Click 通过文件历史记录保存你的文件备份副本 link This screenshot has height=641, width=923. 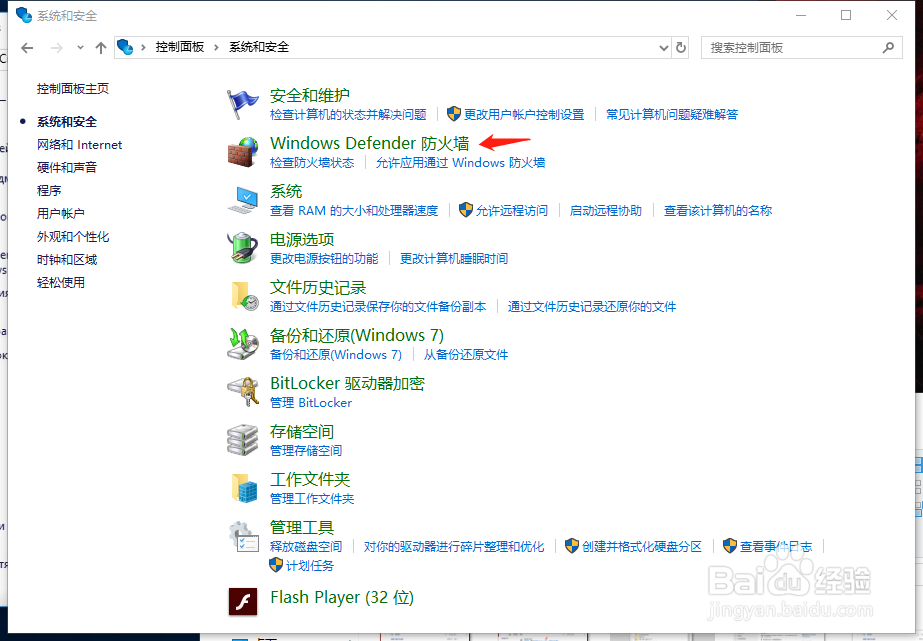click(378, 307)
